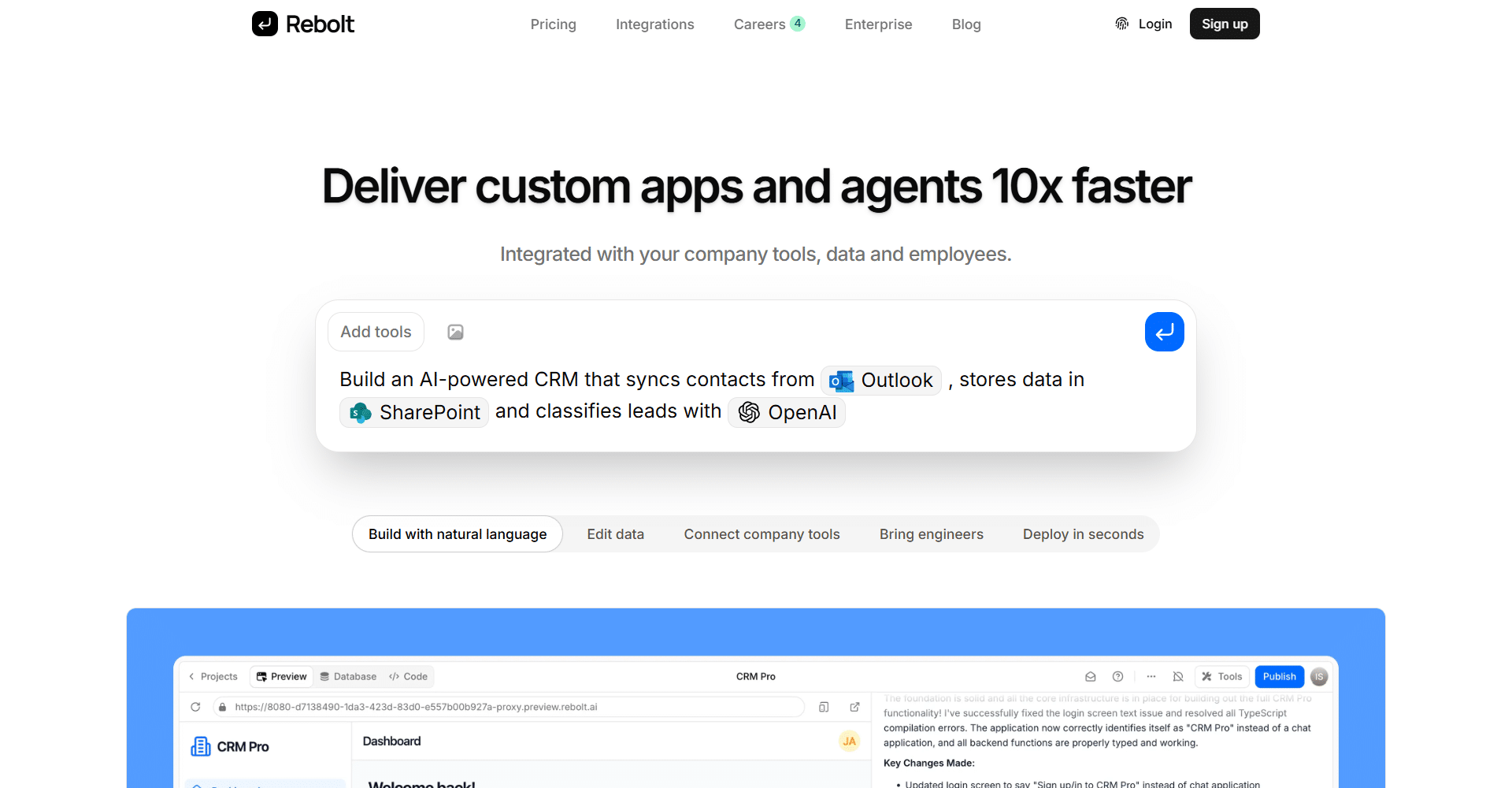This screenshot has width=1512, height=788.
Task: Submit the prompt with the blue enter button
Action: click(1164, 332)
